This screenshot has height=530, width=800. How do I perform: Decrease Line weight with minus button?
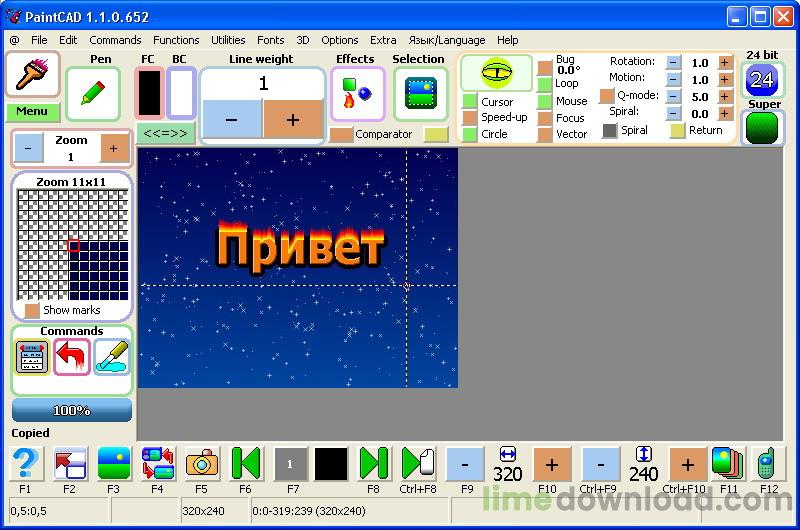point(232,119)
